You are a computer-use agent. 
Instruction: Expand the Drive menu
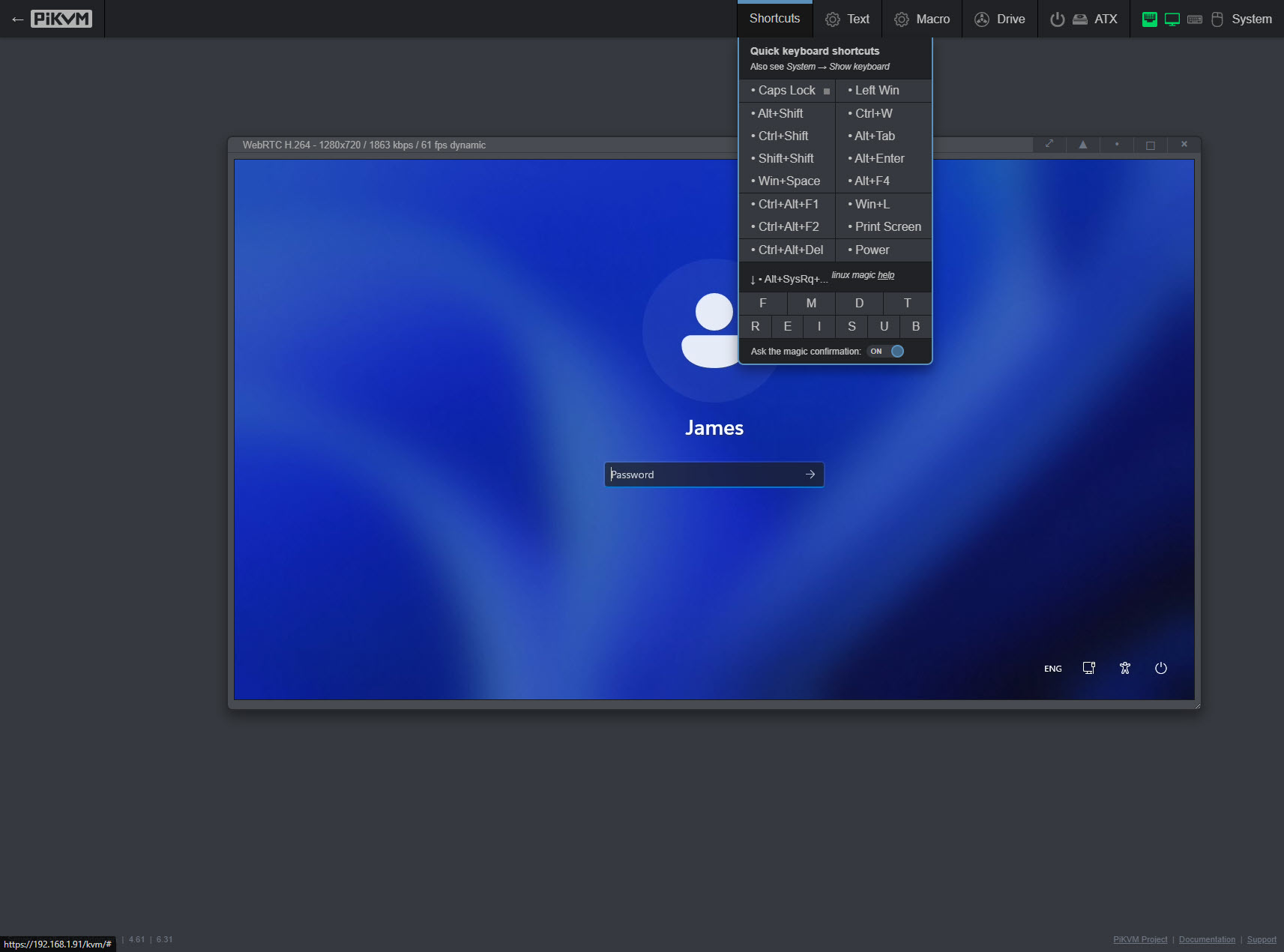(x=1000, y=19)
